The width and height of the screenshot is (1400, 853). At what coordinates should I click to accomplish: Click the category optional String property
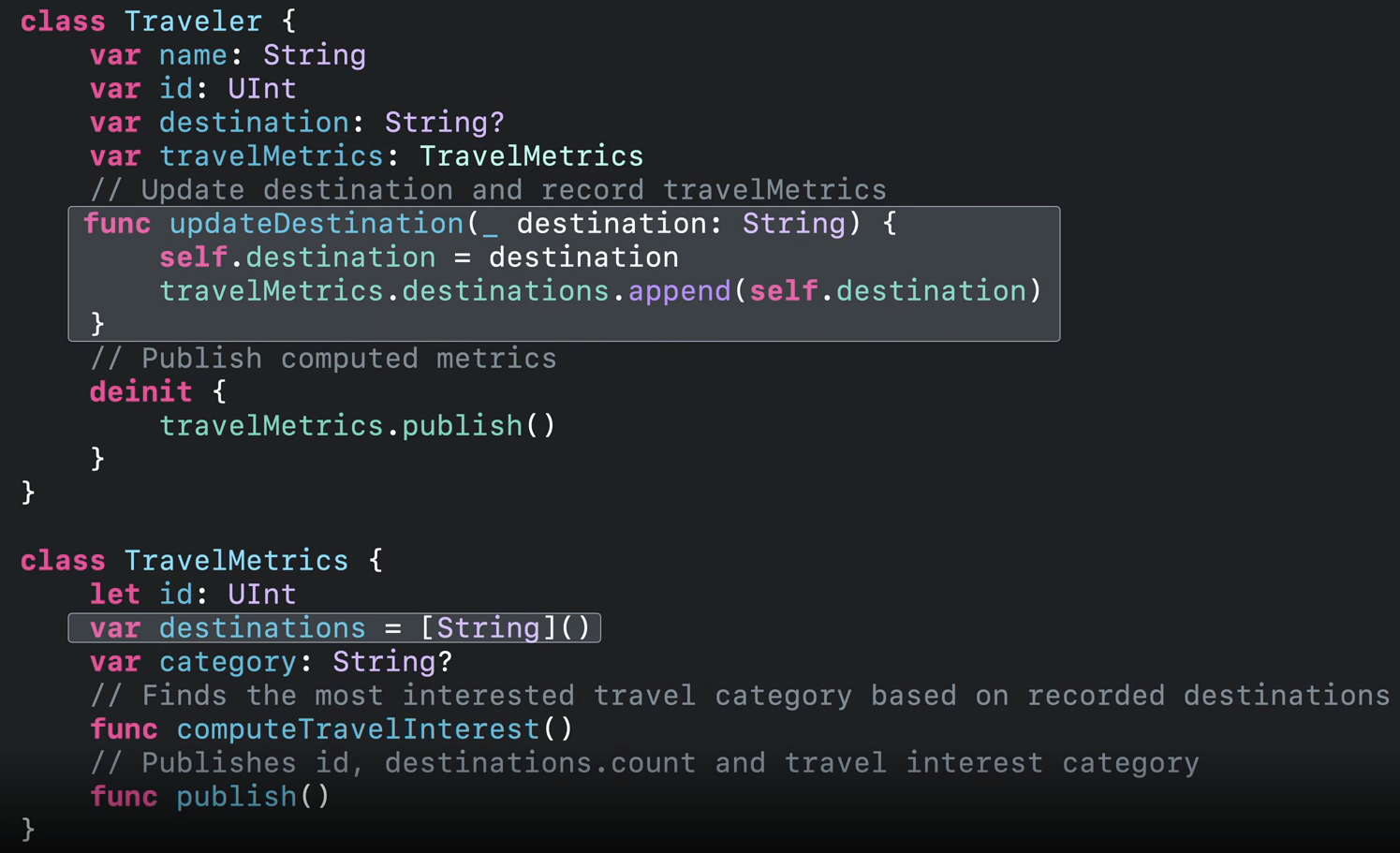[272, 661]
